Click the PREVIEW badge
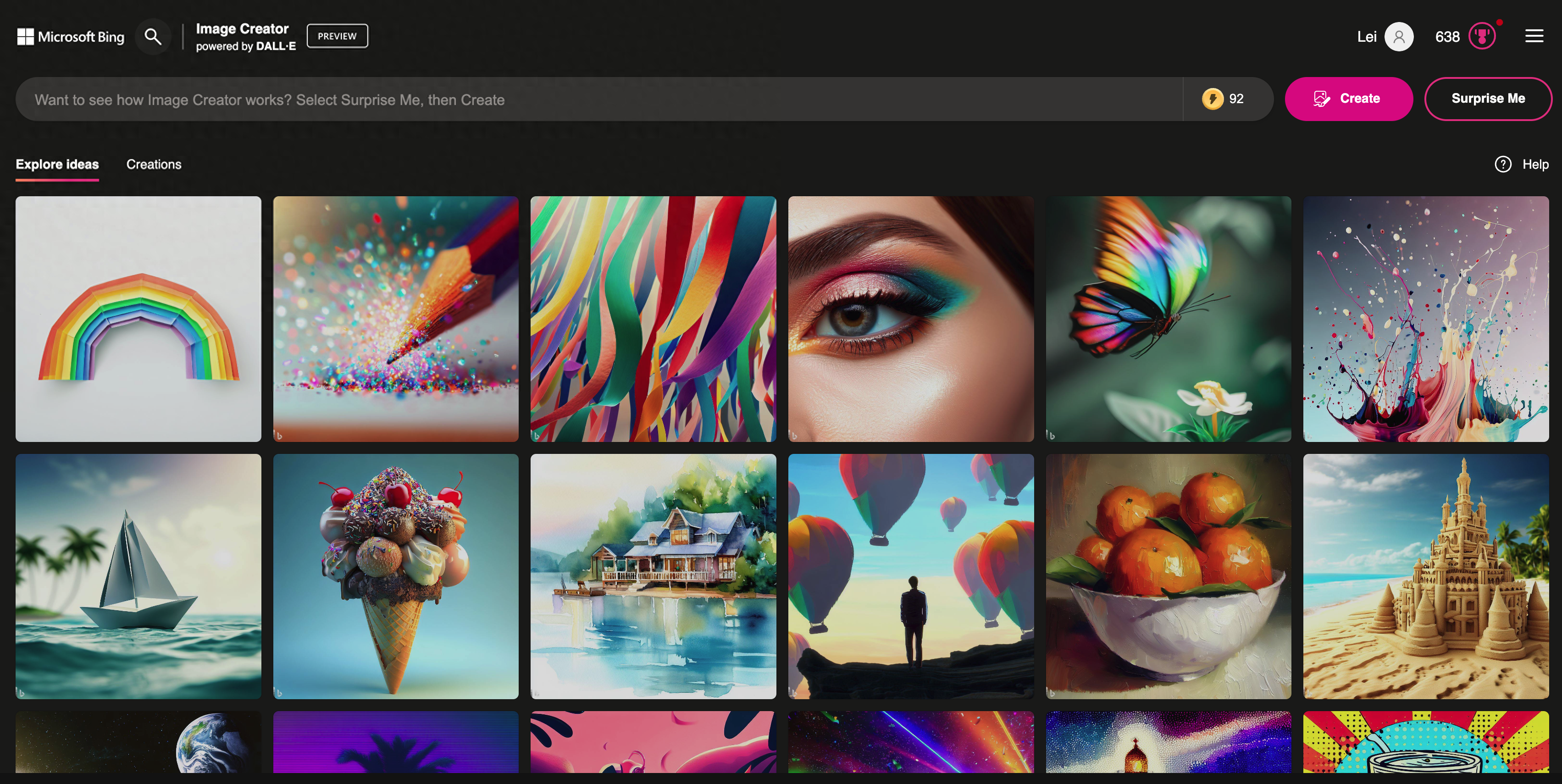 pyautogui.click(x=337, y=36)
